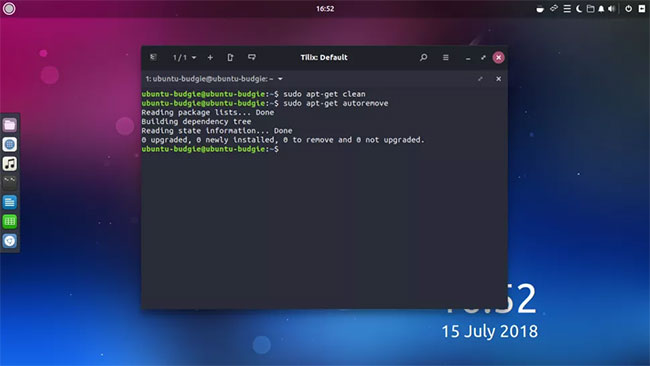Screen dimensions: 650x366
Task: Launch Files from the dock
Action: tap(10, 124)
